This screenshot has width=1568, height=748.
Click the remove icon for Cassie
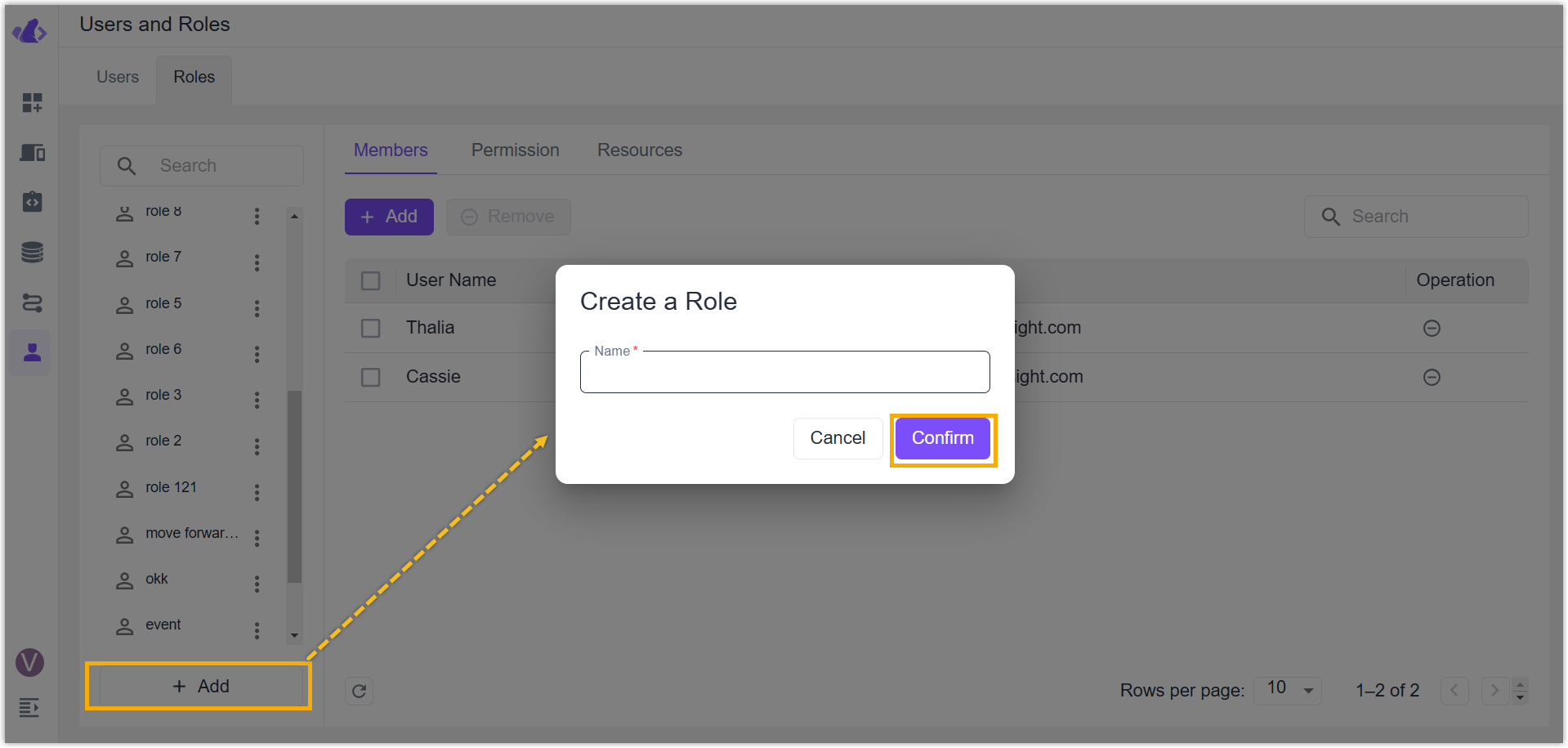tap(1432, 378)
